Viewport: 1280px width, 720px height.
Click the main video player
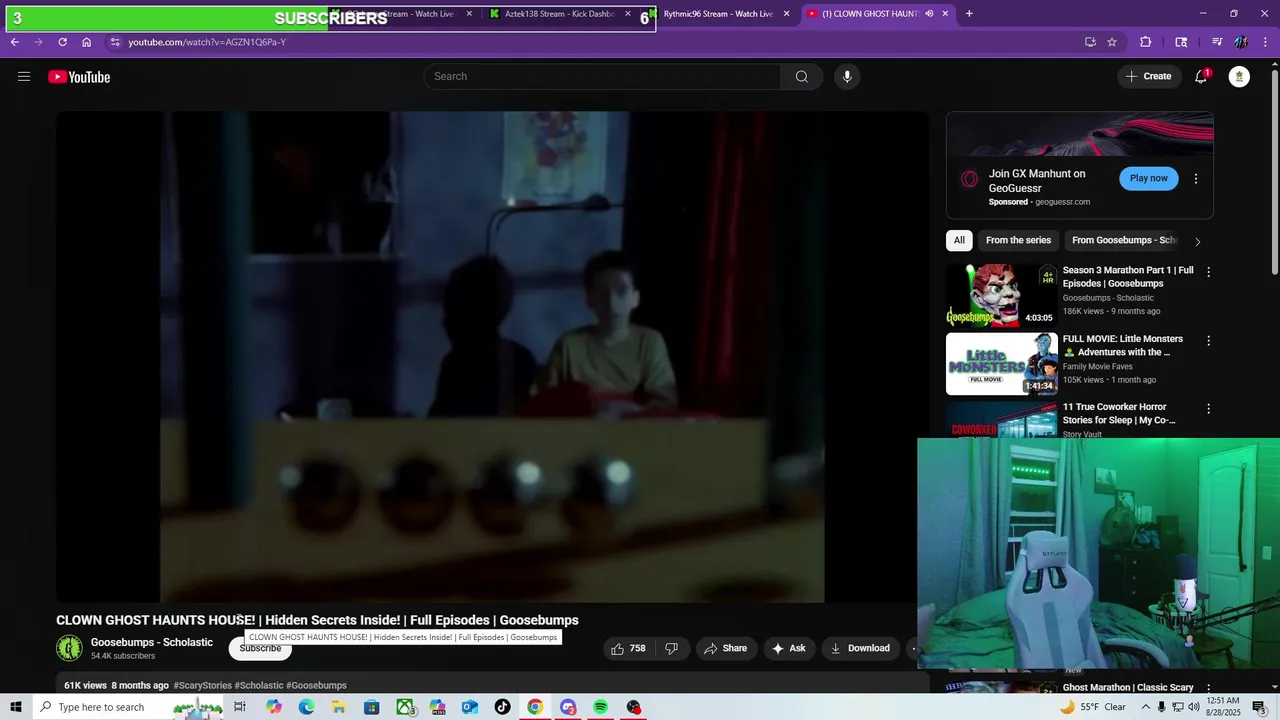coord(492,357)
